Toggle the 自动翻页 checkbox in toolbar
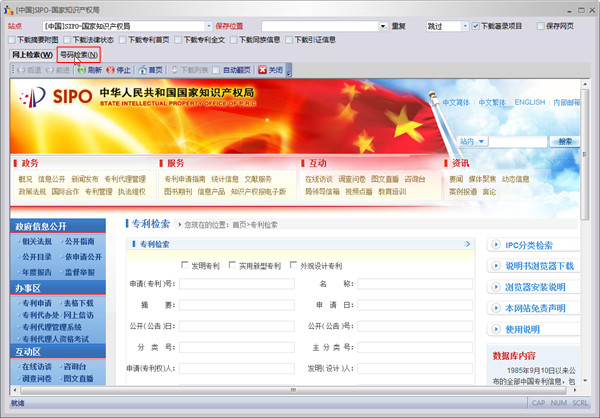600x418 pixels. click(216, 70)
